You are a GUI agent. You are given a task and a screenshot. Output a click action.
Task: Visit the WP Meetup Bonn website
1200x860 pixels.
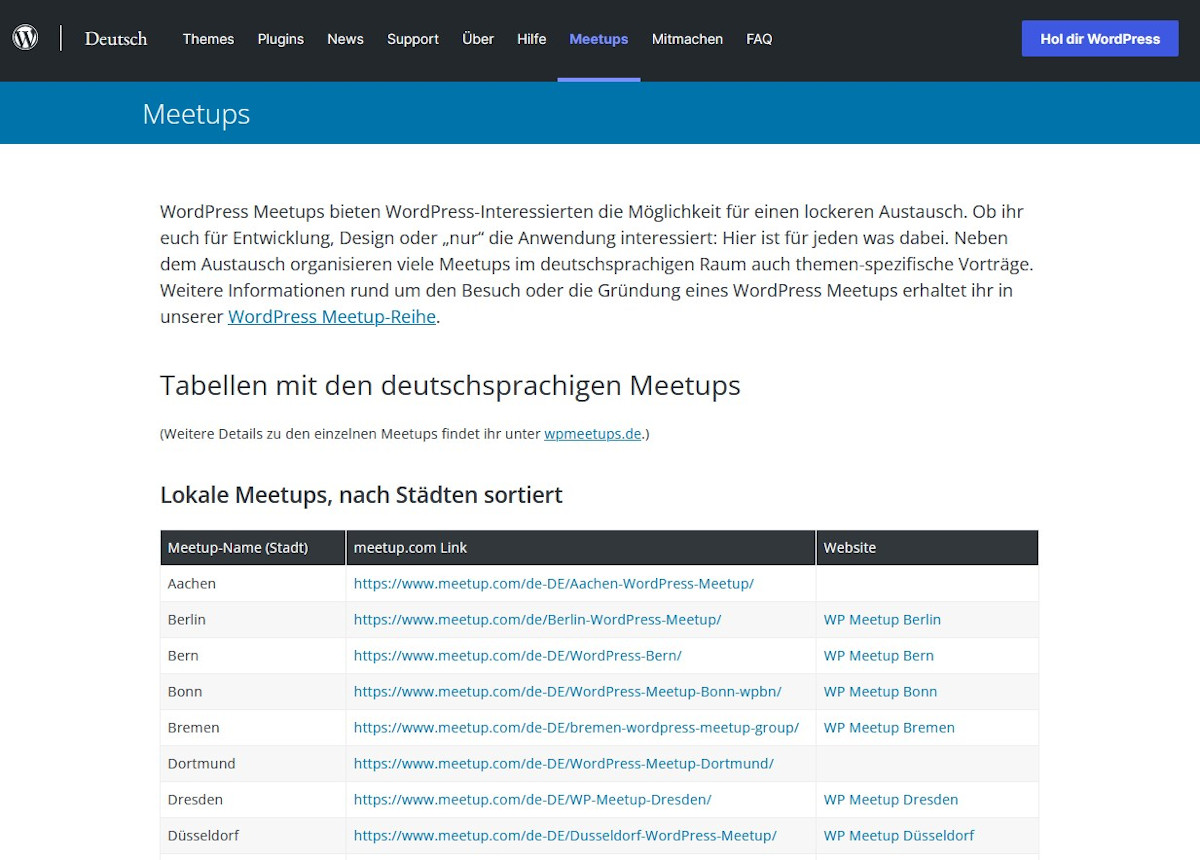click(881, 692)
